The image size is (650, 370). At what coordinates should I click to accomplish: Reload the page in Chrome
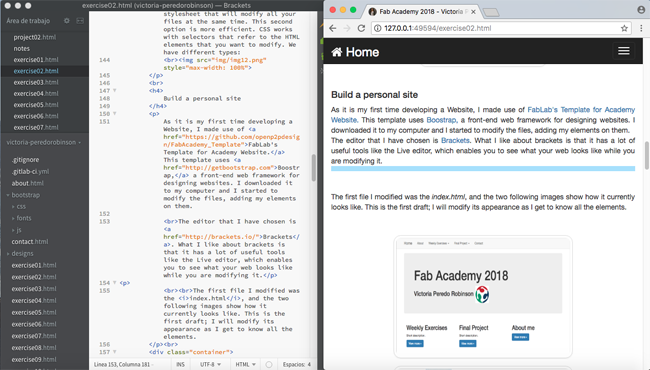361,28
